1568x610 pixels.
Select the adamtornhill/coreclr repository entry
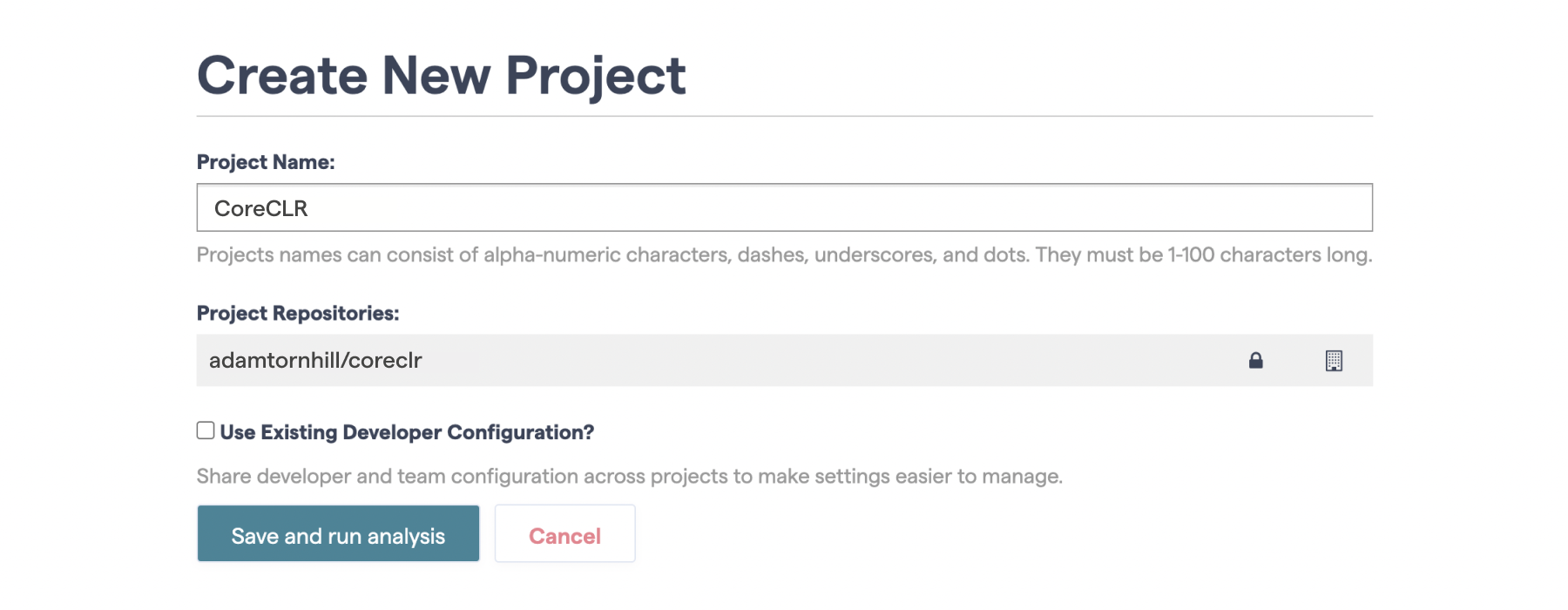[x=317, y=360]
